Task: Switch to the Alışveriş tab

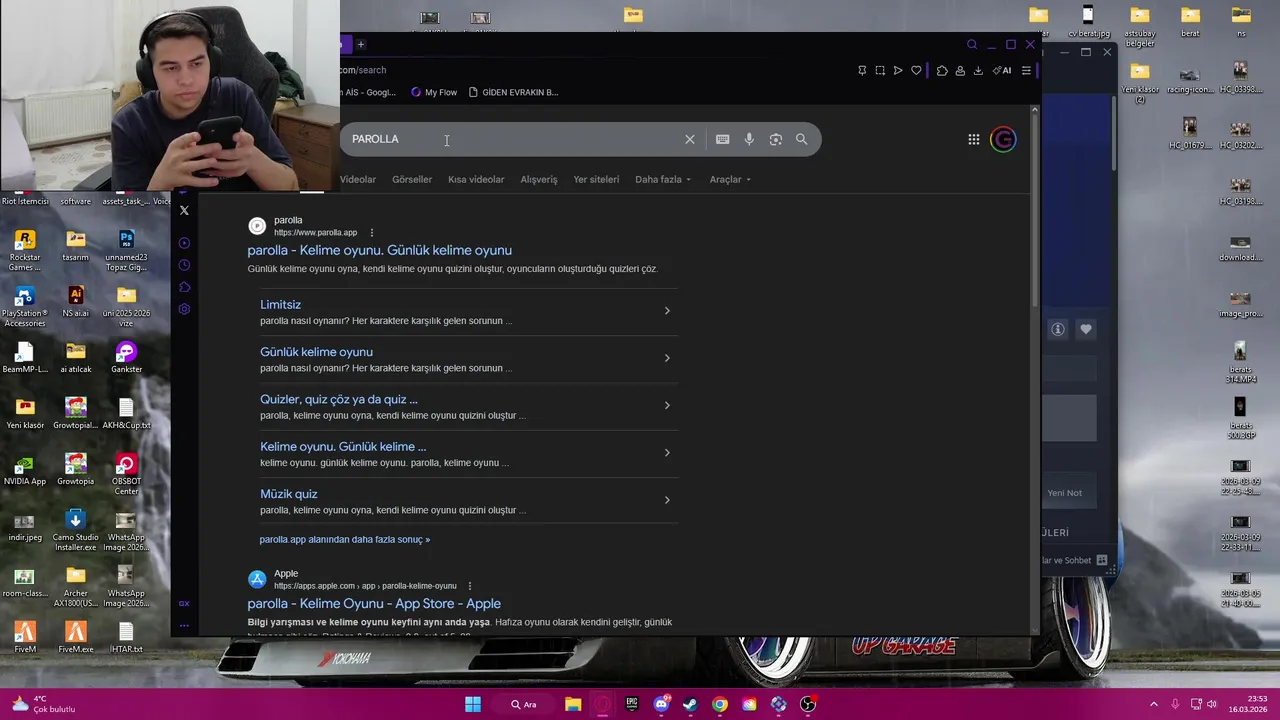Action: tap(539, 180)
